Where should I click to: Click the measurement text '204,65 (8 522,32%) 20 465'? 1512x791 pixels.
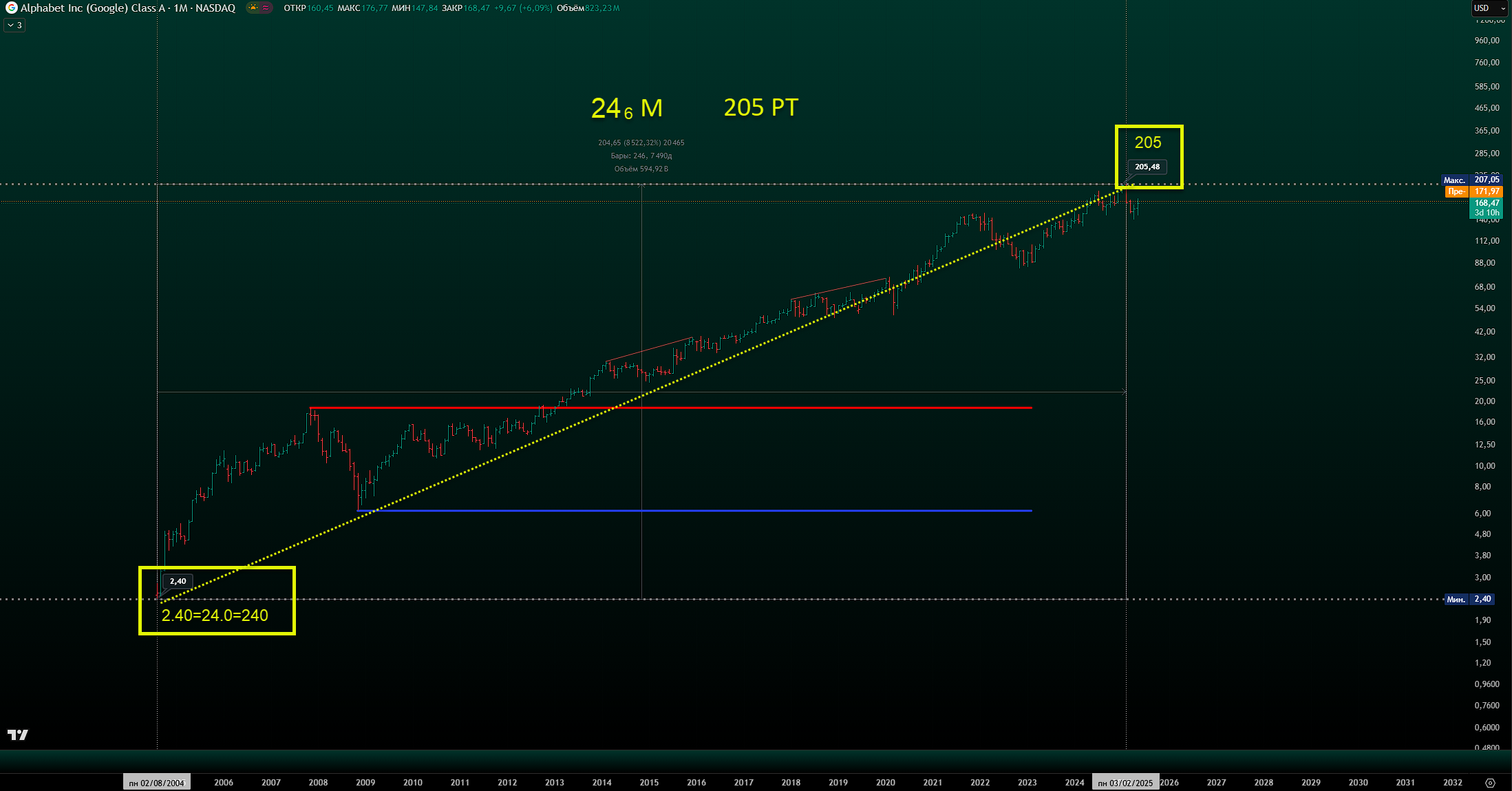click(x=641, y=143)
